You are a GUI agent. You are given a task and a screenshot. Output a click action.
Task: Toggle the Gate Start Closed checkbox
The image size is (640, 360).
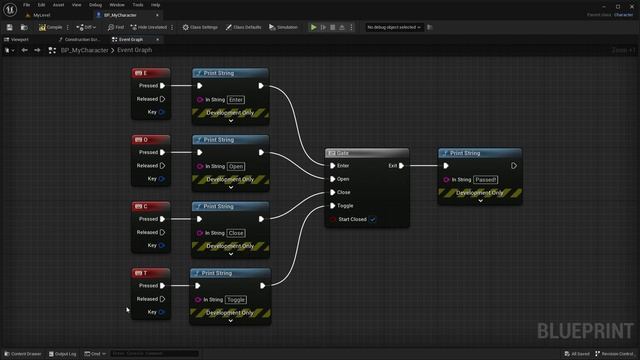coord(373,219)
